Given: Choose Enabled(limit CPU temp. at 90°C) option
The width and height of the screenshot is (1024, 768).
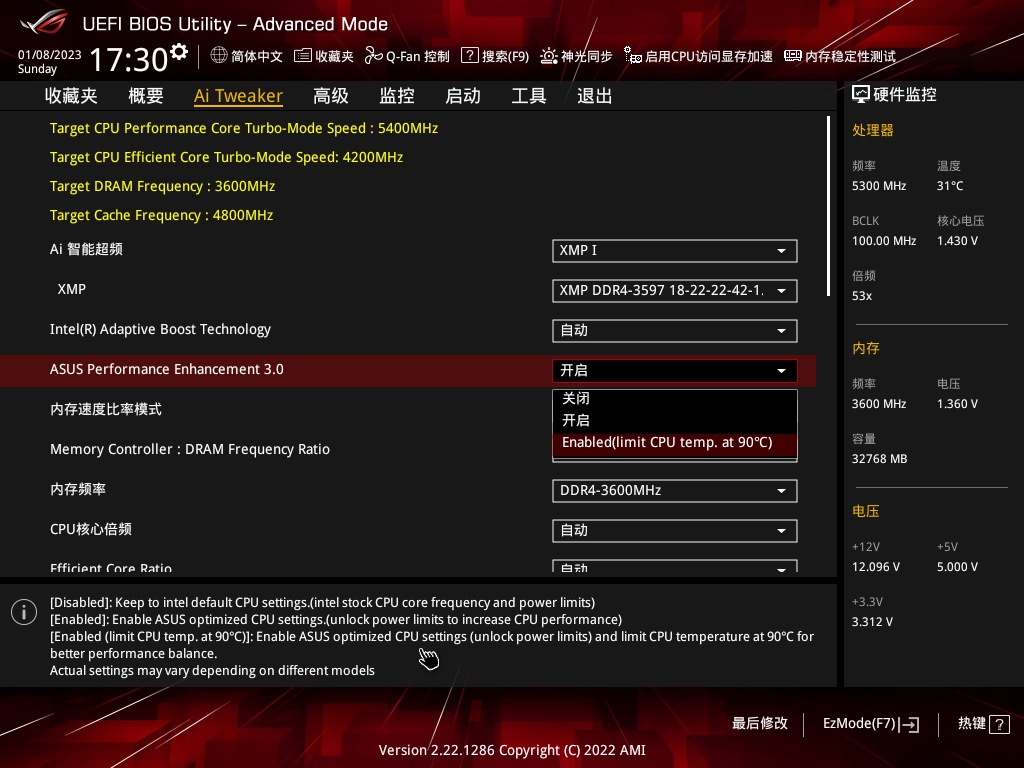Looking at the screenshot, I should point(667,442).
